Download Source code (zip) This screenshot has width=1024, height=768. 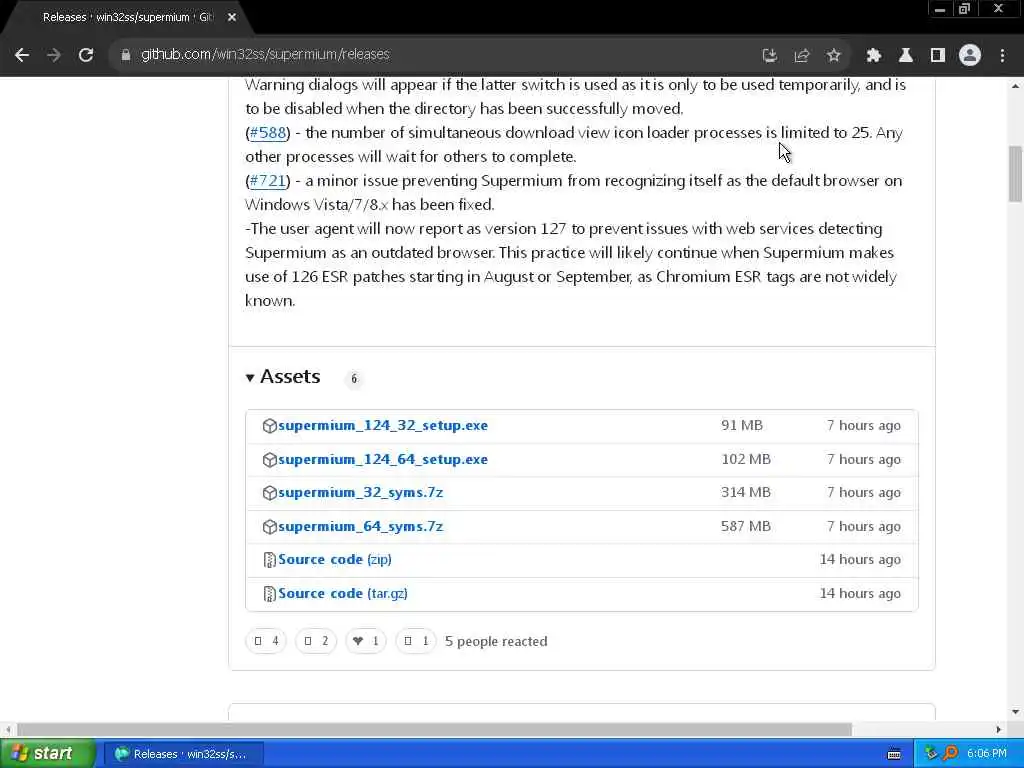pos(335,560)
